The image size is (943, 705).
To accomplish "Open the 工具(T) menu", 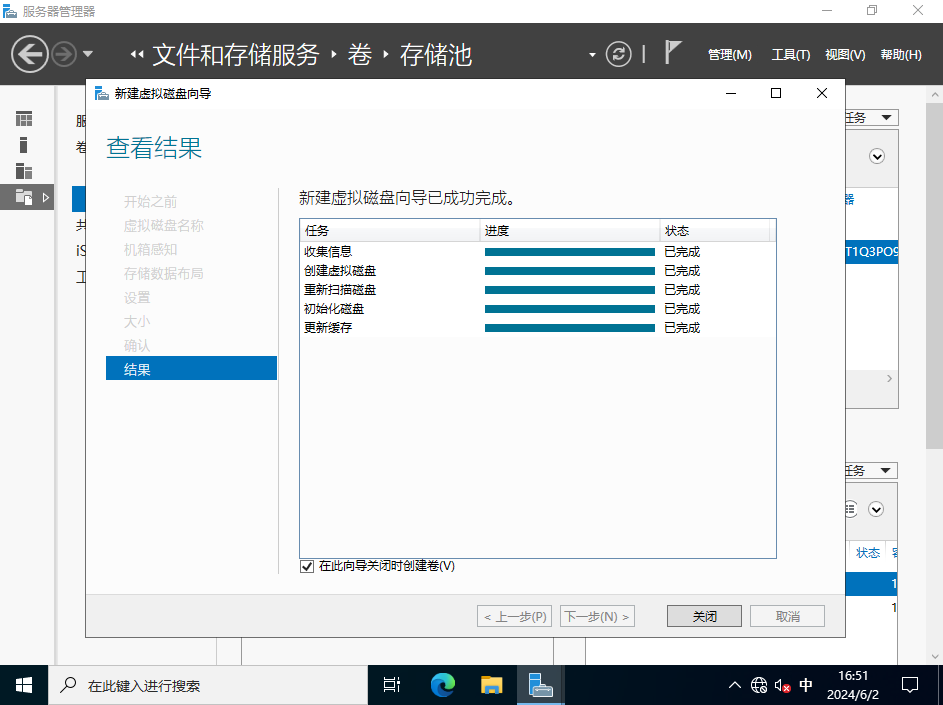I will point(790,55).
